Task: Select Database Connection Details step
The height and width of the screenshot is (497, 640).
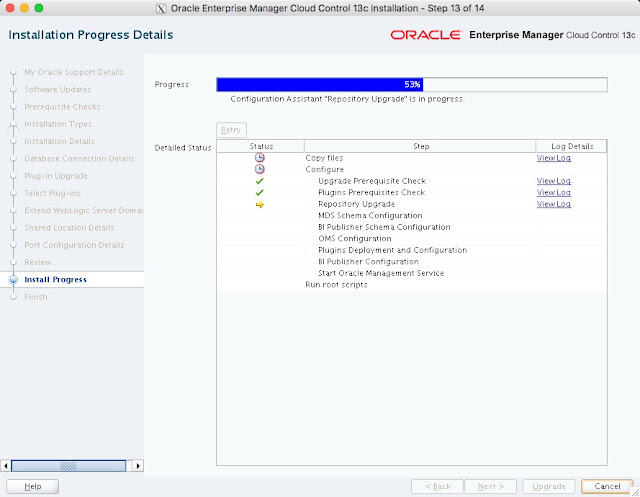Action: 79,159
